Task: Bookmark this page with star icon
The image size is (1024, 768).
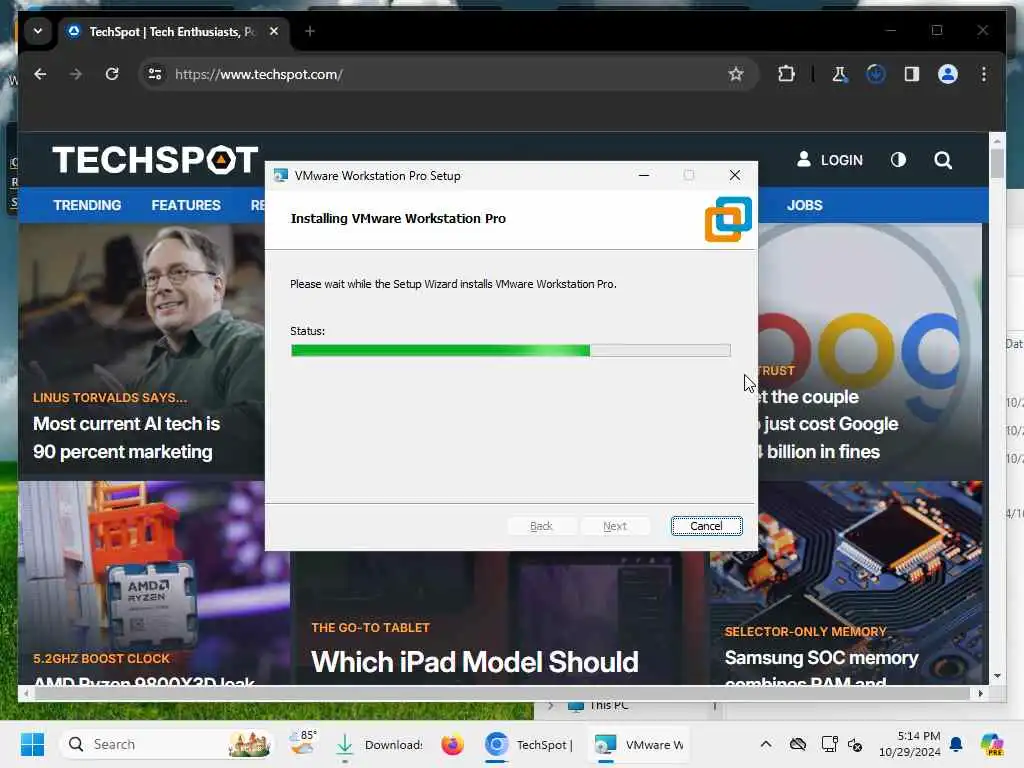Action: [x=736, y=74]
